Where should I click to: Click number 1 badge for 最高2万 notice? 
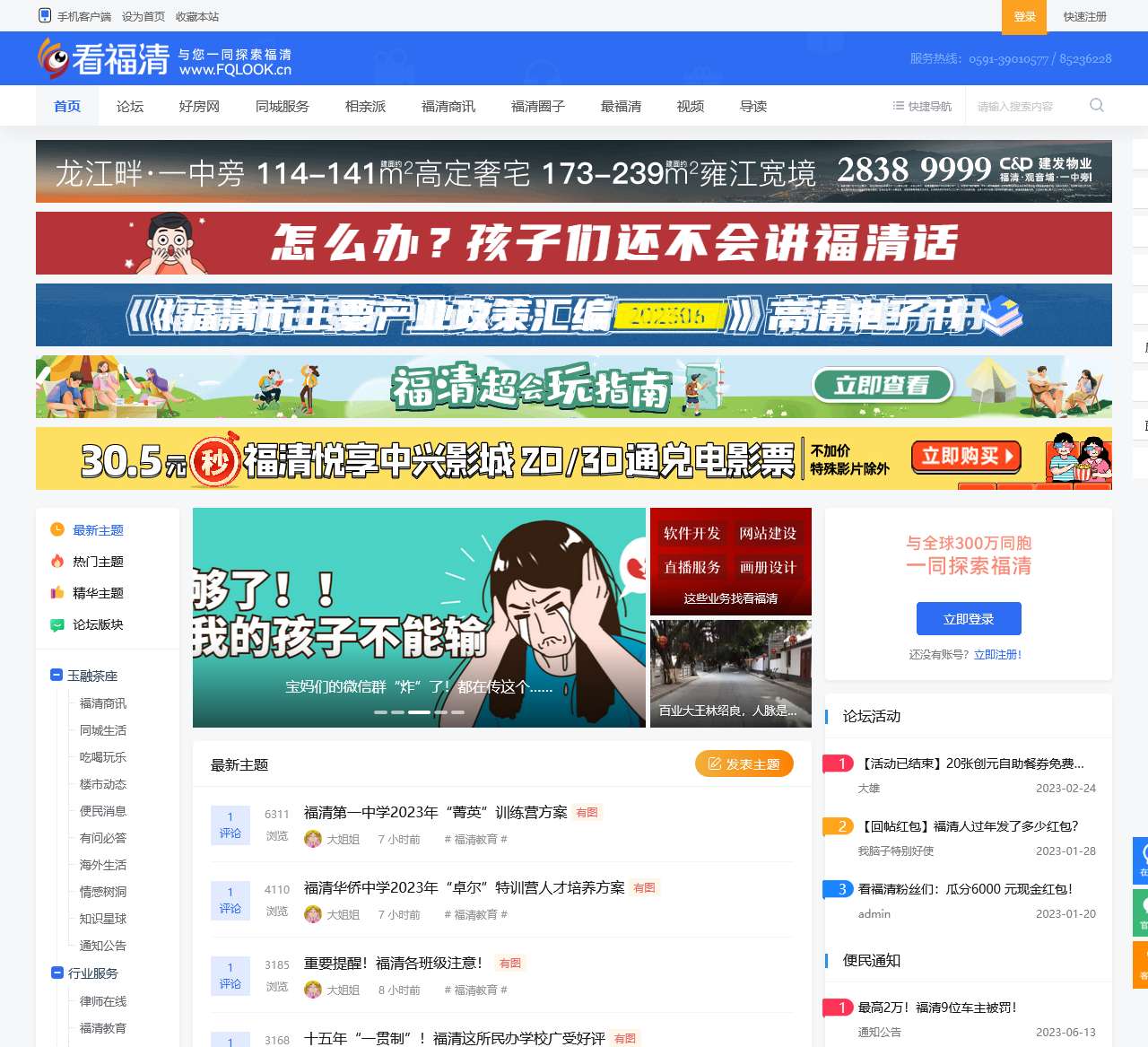[x=839, y=1008]
